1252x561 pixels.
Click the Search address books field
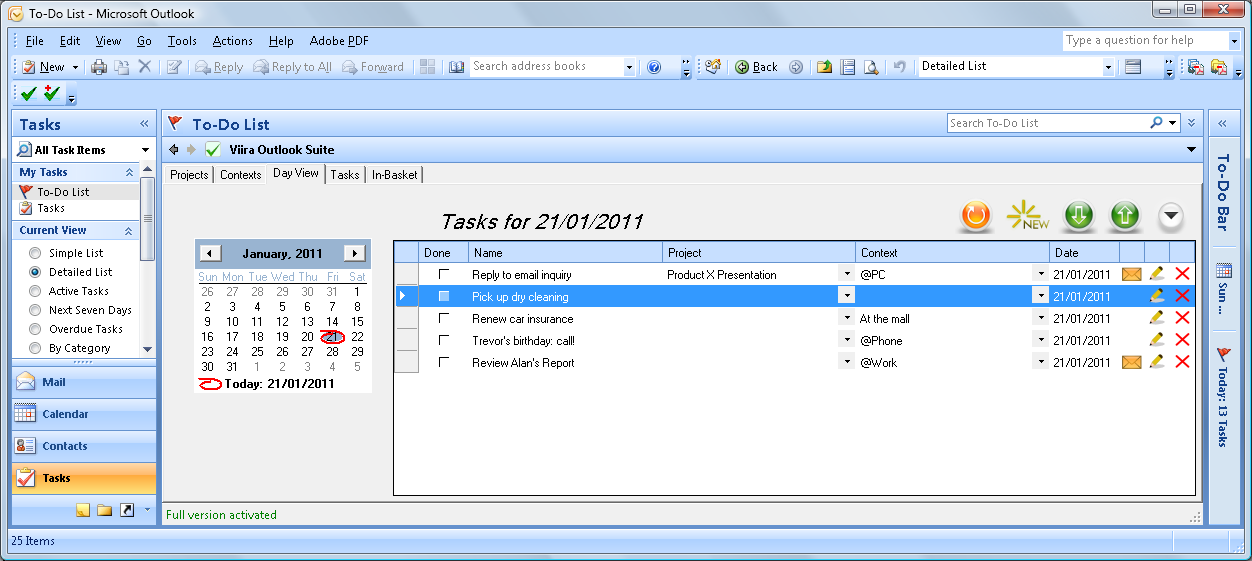click(x=547, y=67)
